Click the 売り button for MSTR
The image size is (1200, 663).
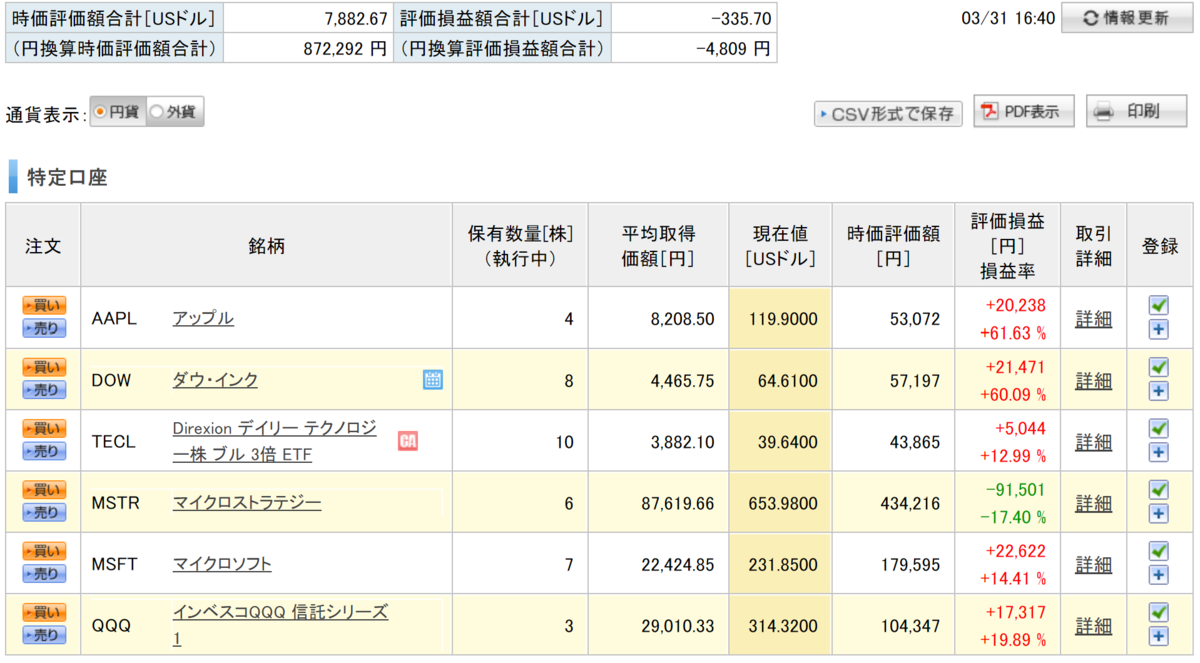pyautogui.click(x=44, y=513)
